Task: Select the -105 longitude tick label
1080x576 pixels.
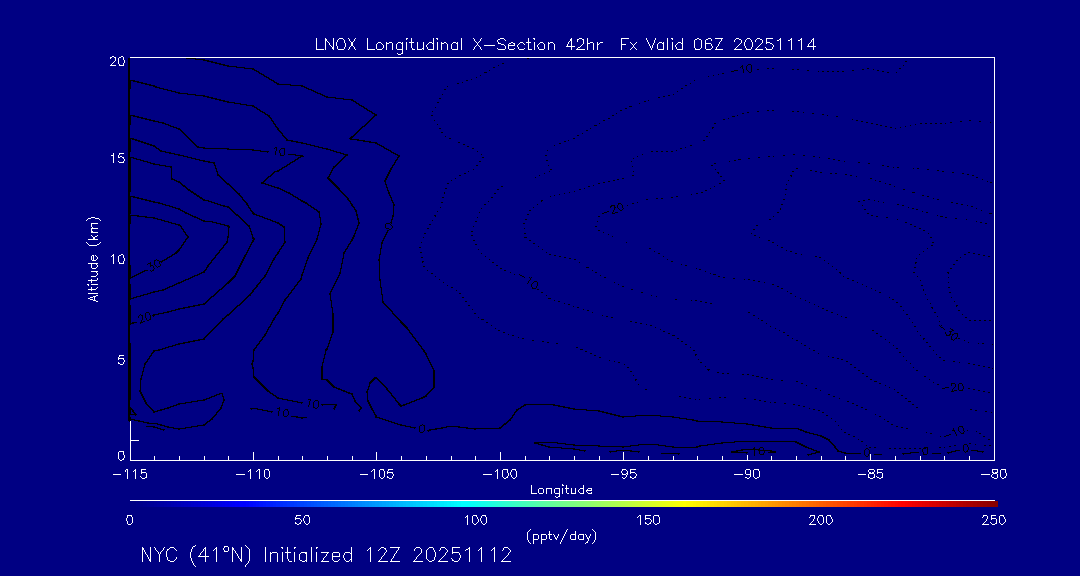Action: tap(376, 474)
